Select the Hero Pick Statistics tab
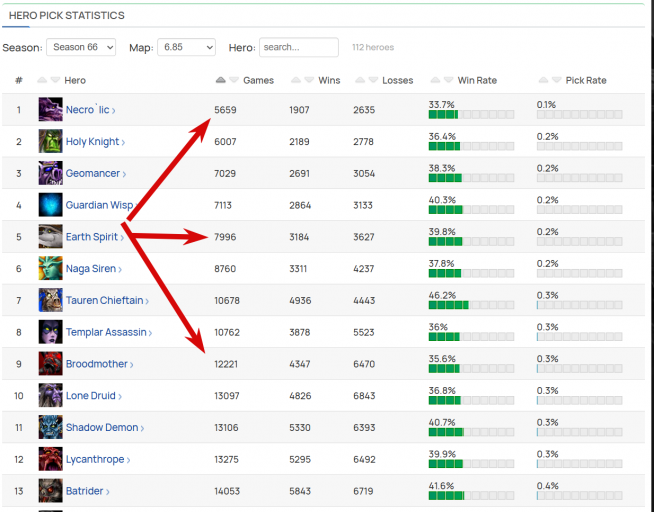654x512 pixels. pyautogui.click(x=67, y=15)
